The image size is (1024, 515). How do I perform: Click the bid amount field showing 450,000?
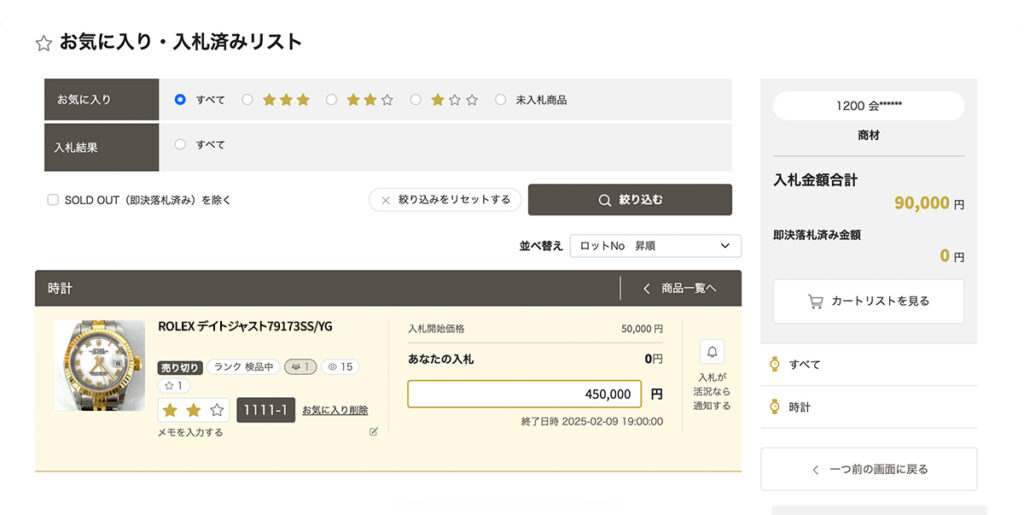tap(524, 394)
